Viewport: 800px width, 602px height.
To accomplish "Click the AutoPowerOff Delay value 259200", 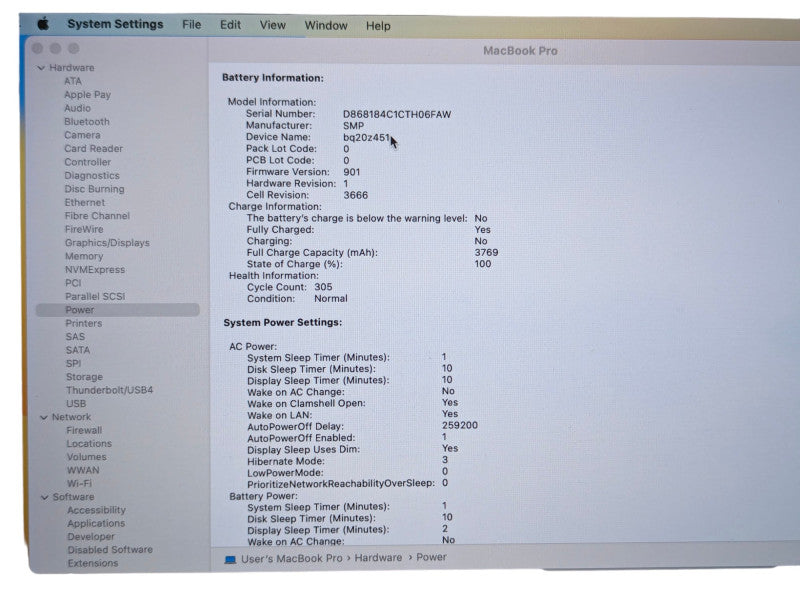I will (460, 425).
